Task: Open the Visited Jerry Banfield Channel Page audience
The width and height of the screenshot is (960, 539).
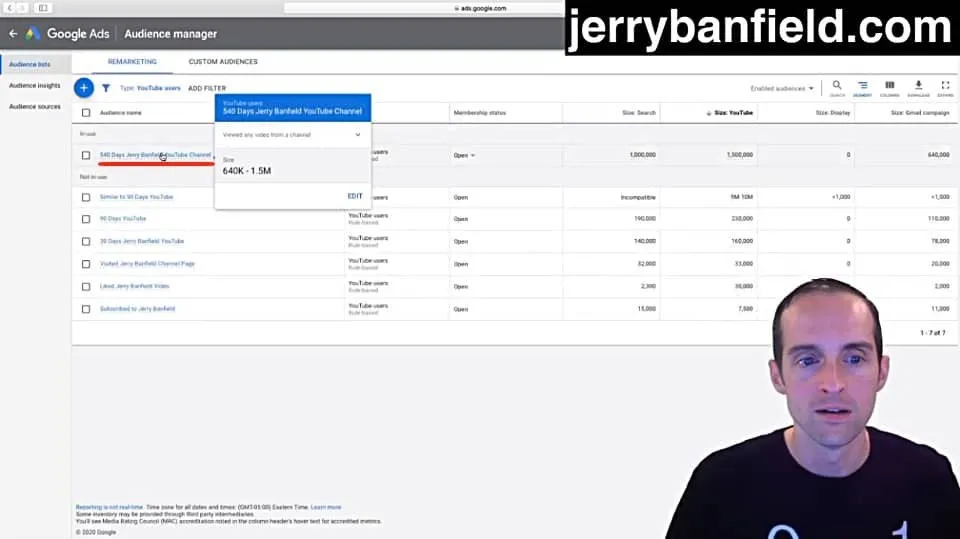Action: 148,264
